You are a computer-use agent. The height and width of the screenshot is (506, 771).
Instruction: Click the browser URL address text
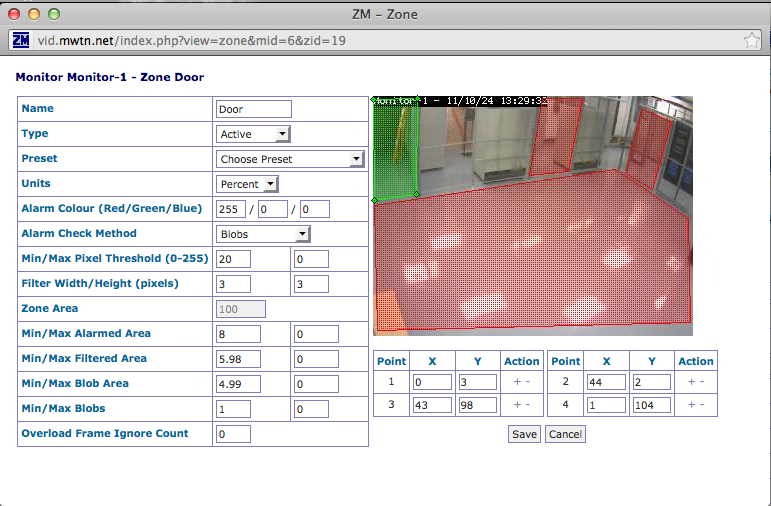click(192, 40)
